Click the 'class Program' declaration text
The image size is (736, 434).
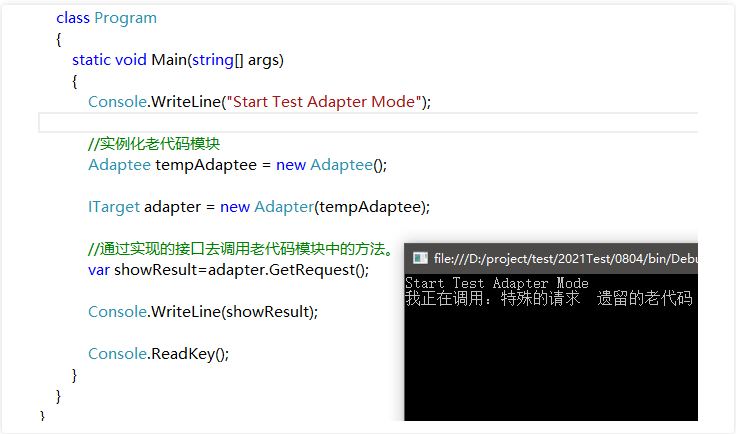[x=107, y=18]
